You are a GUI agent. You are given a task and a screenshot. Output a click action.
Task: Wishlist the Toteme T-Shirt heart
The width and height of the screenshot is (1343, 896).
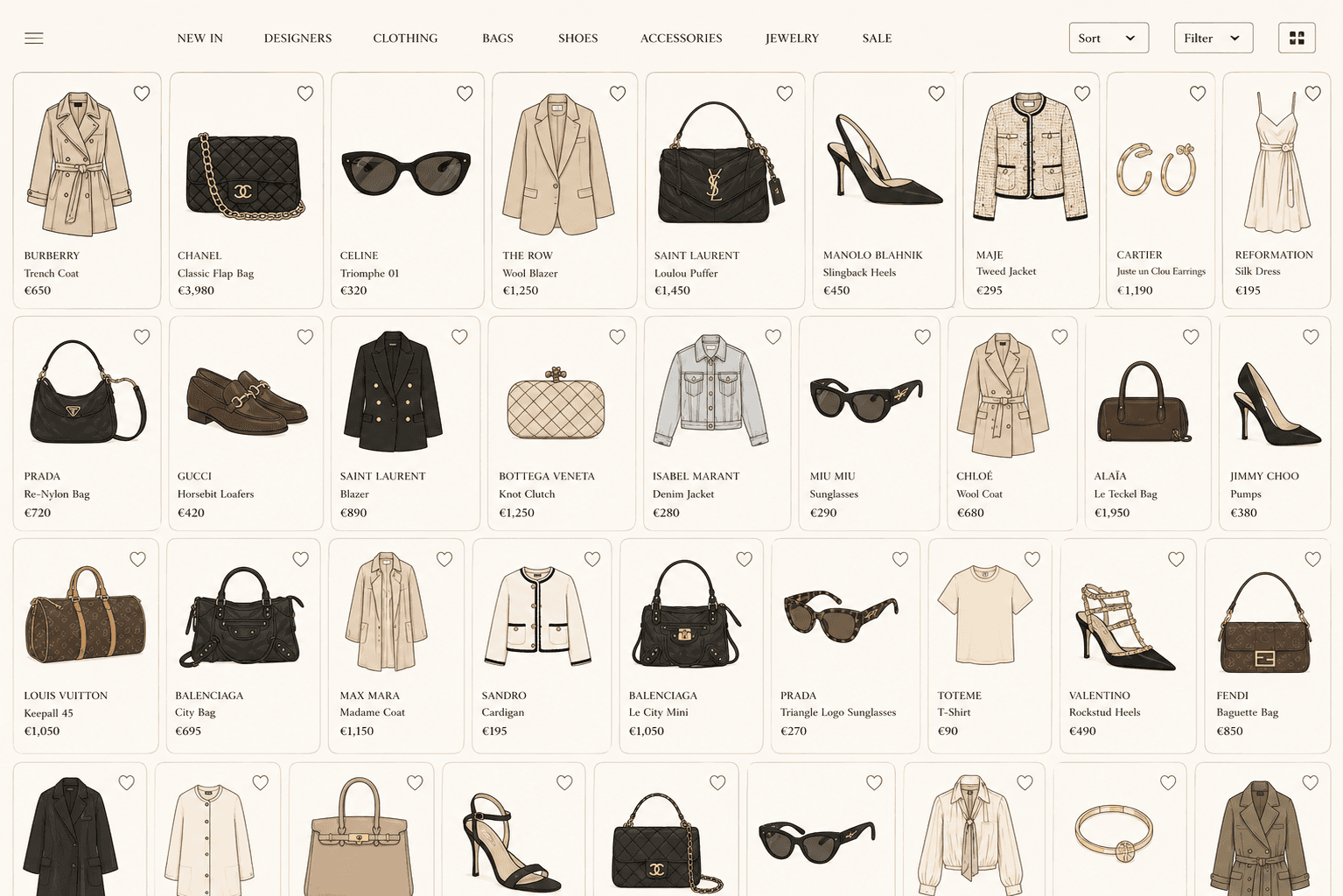(x=1032, y=559)
